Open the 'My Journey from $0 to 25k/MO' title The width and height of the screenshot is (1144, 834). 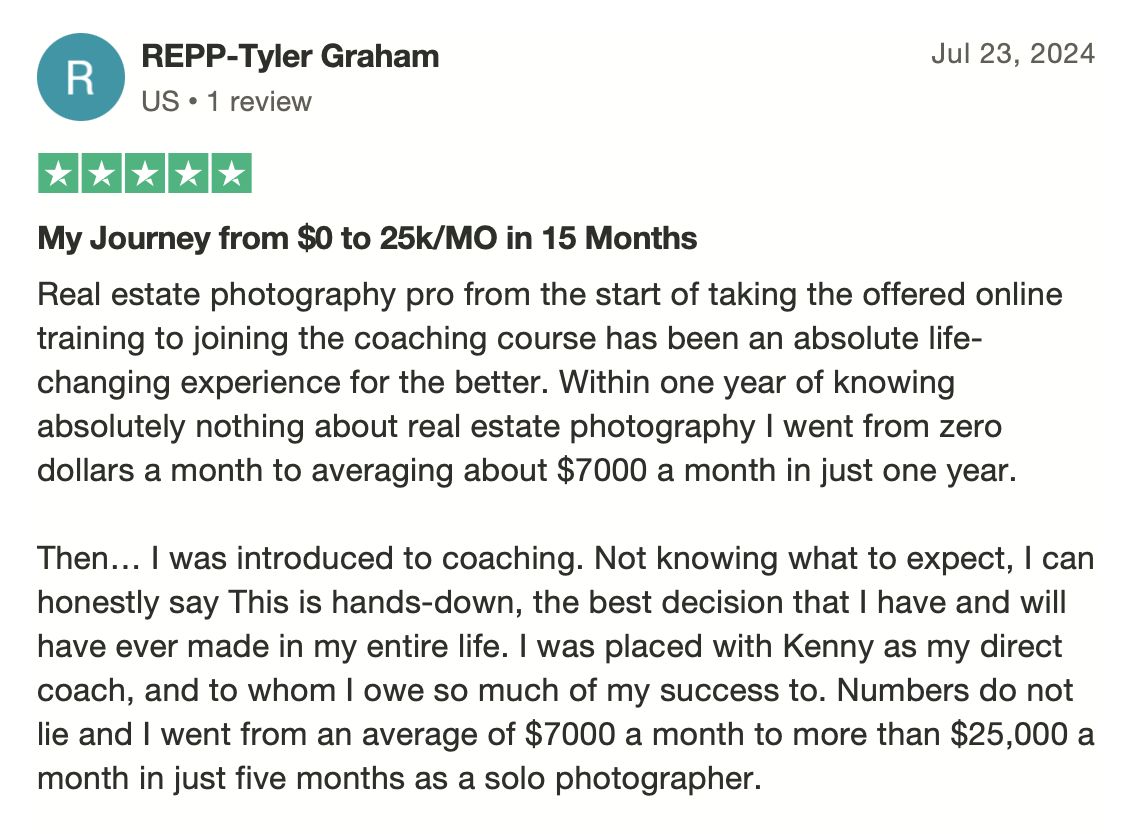(367, 238)
